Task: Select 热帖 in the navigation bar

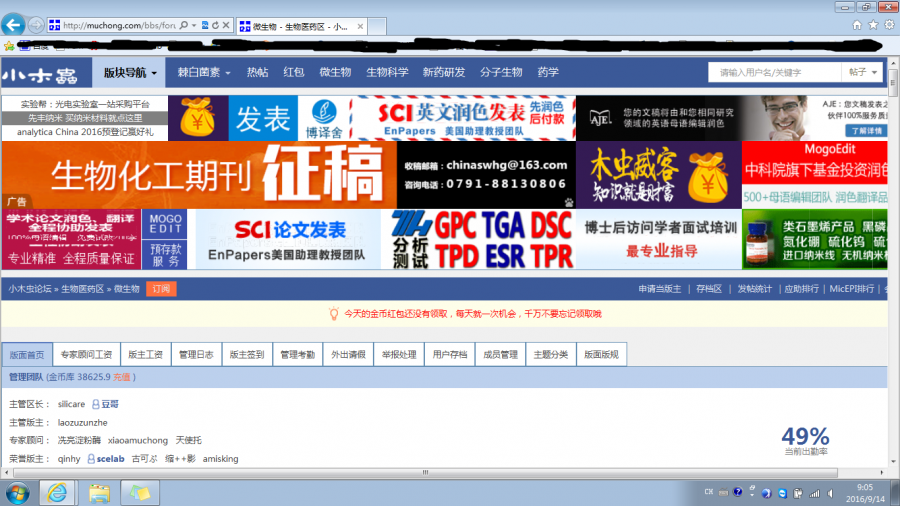Action: click(x=257, y=72)
